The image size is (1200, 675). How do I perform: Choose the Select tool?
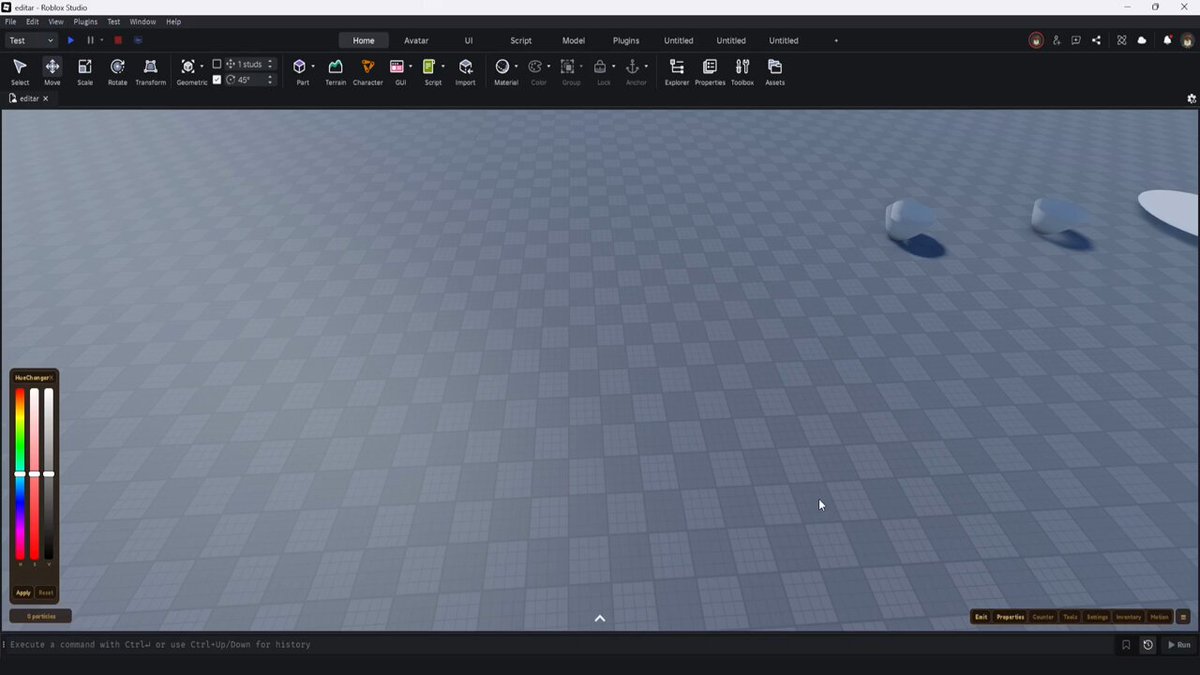20,71
